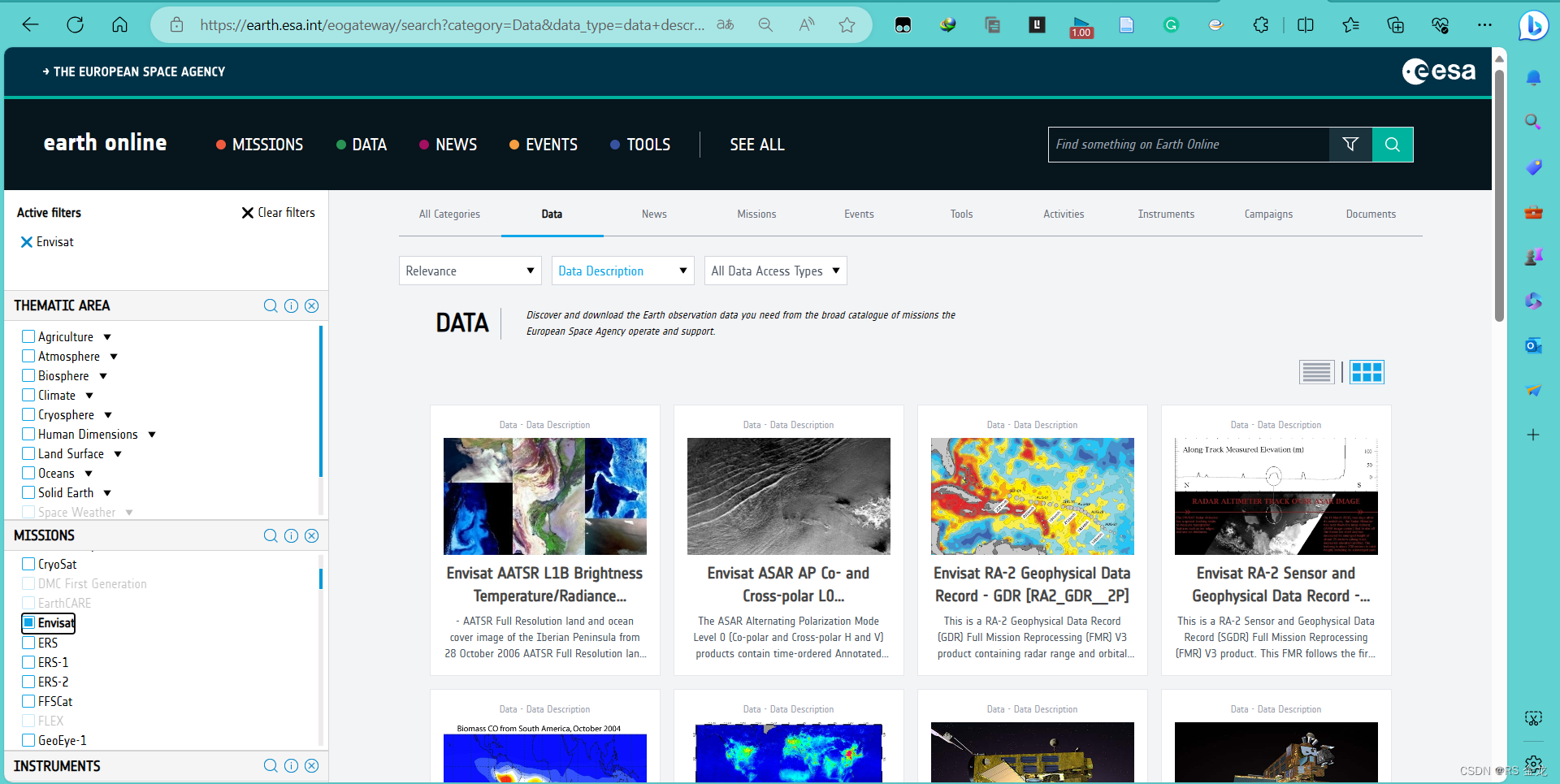
Task: Open the browser extensions puzzle icon
Action: coord(1260,25)
